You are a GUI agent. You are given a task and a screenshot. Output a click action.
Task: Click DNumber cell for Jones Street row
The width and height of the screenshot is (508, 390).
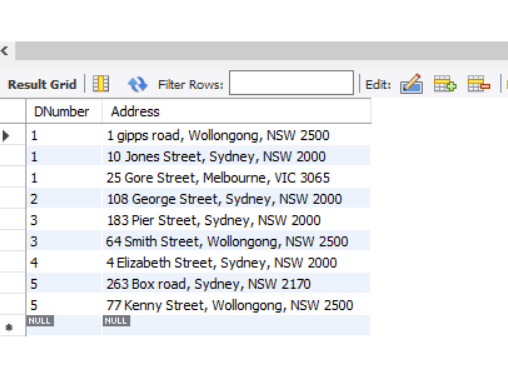[x=64, y=157]
